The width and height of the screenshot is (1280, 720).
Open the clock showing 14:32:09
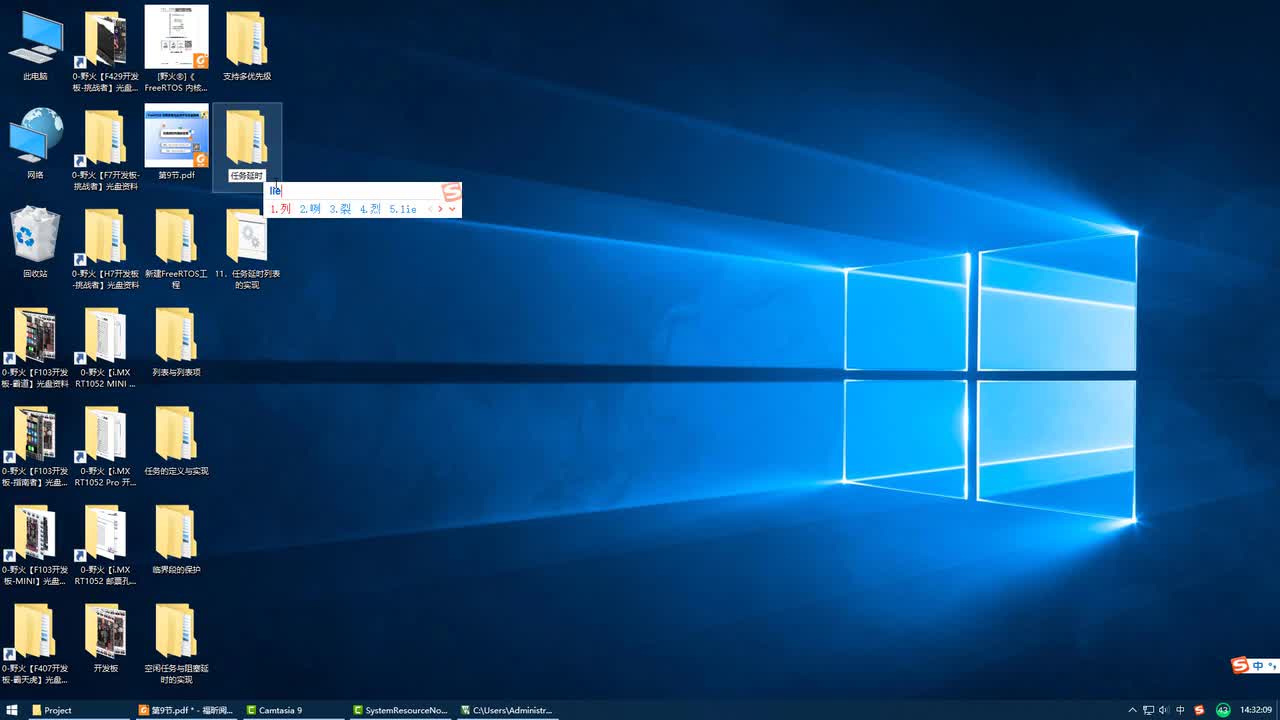click(x=1256, y=710)
